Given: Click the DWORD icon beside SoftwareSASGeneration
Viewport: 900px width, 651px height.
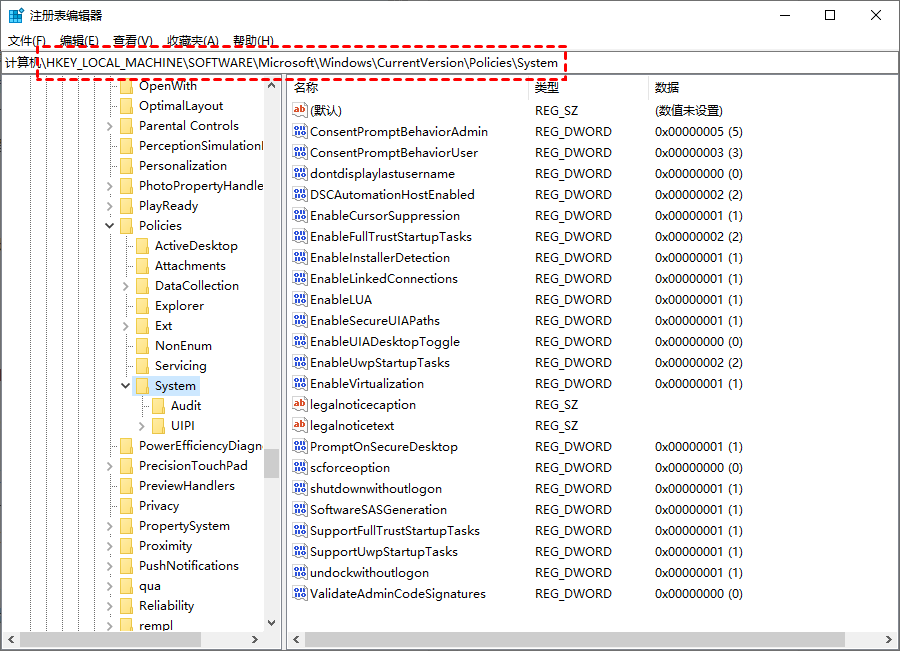Looking at the screenshot, I should pos(300,509).
